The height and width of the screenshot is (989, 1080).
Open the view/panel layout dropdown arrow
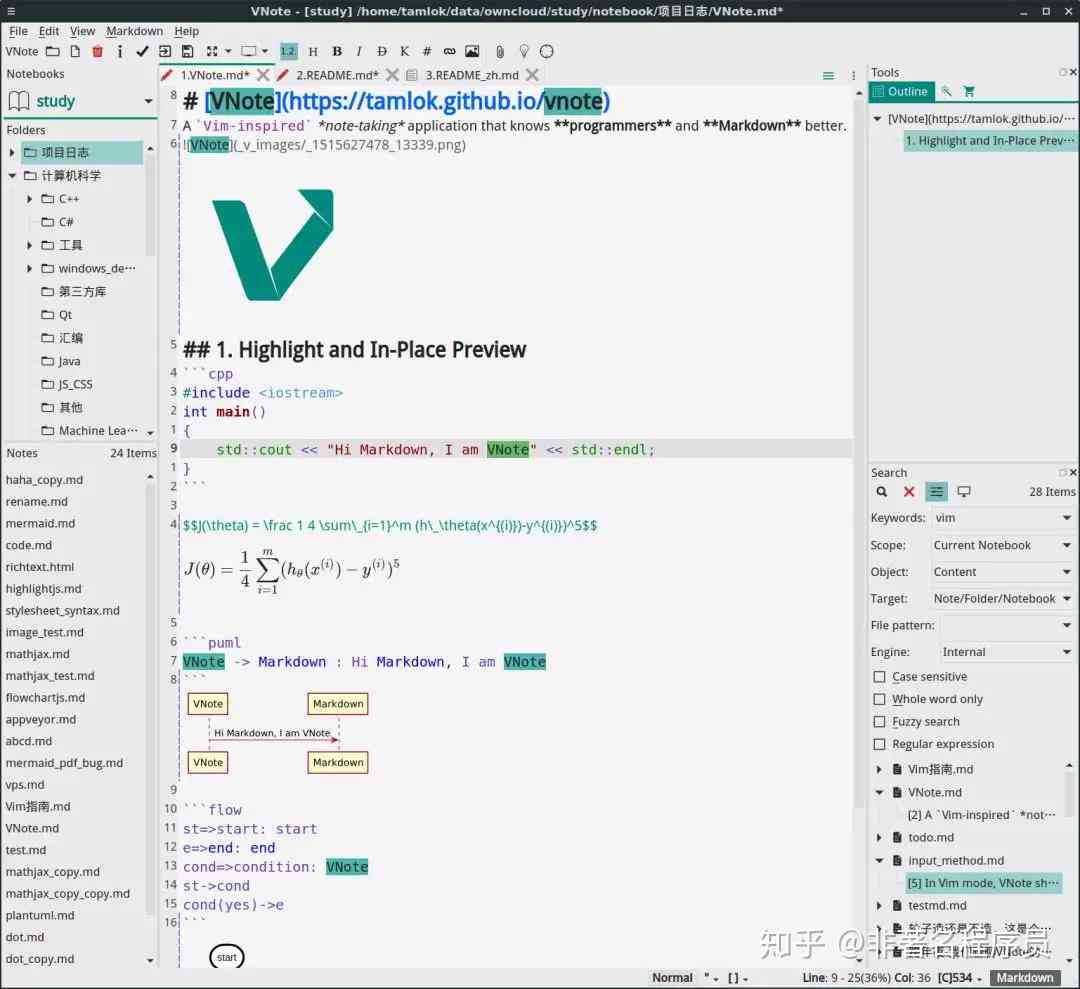(264, 51)
